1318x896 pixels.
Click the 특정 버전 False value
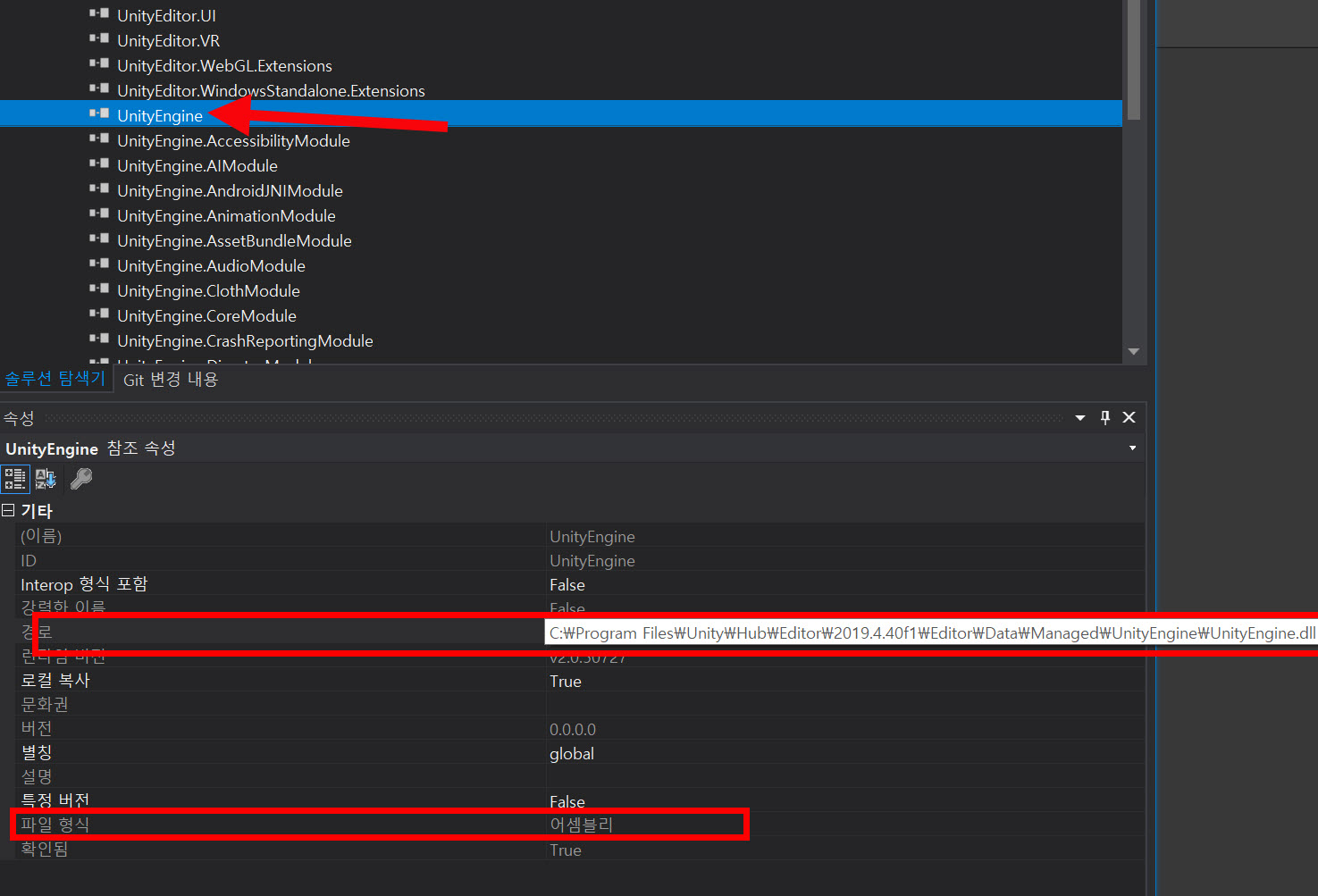(x=567, y=801)
